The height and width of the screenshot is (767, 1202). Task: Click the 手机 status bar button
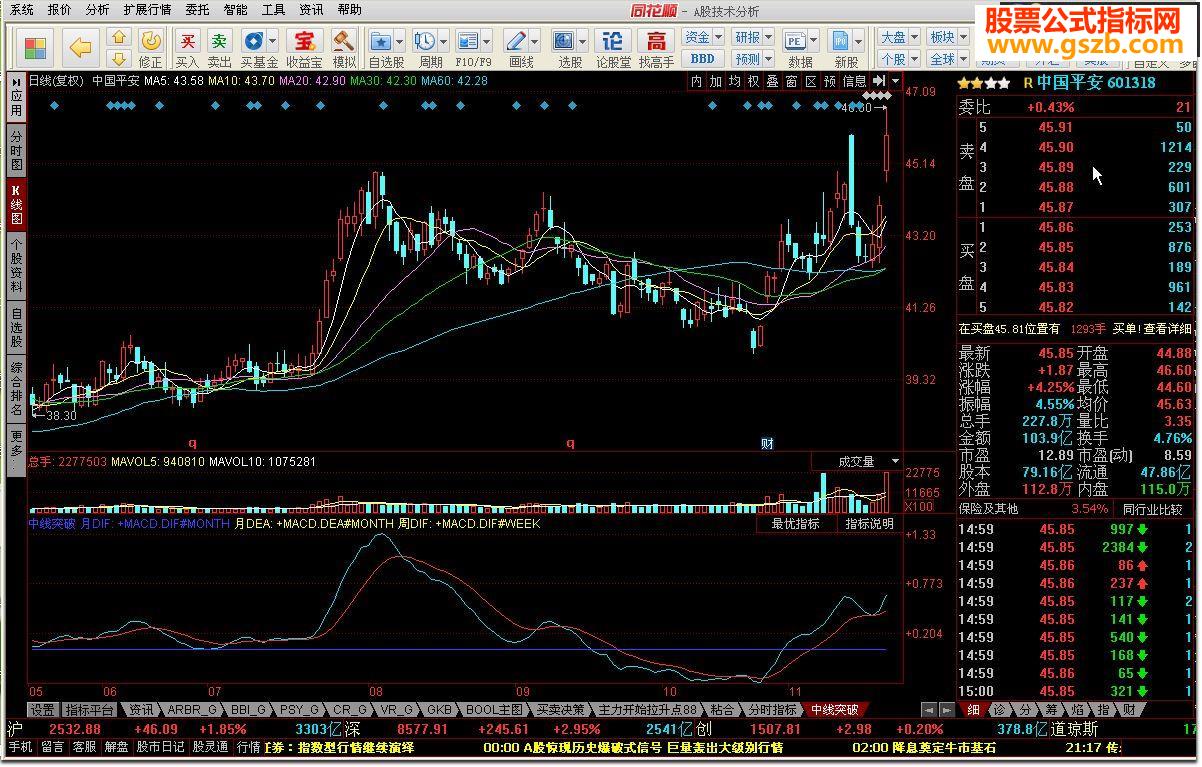coord(21,747)
